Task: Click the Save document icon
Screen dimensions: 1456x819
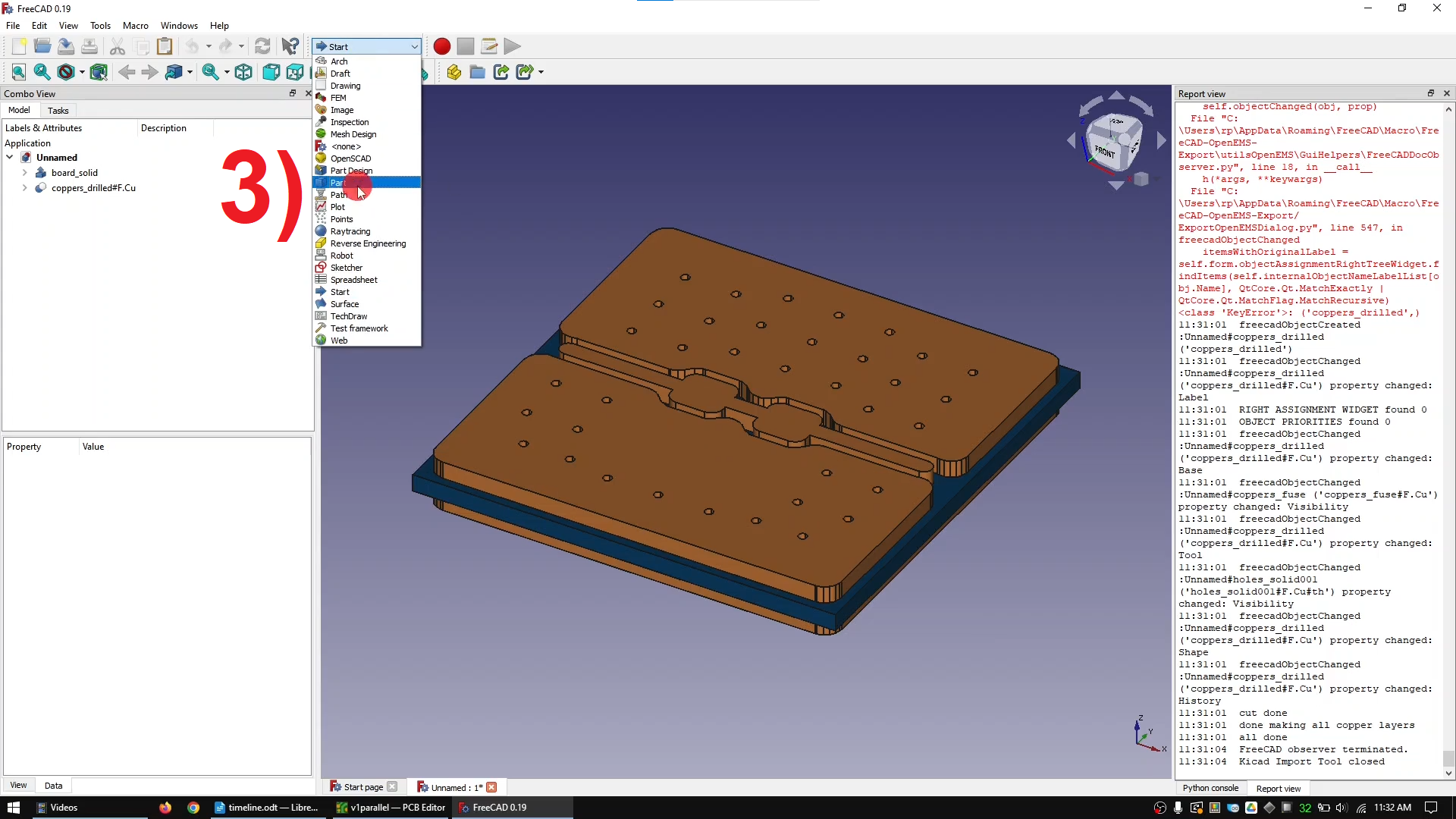Action: 66,46
